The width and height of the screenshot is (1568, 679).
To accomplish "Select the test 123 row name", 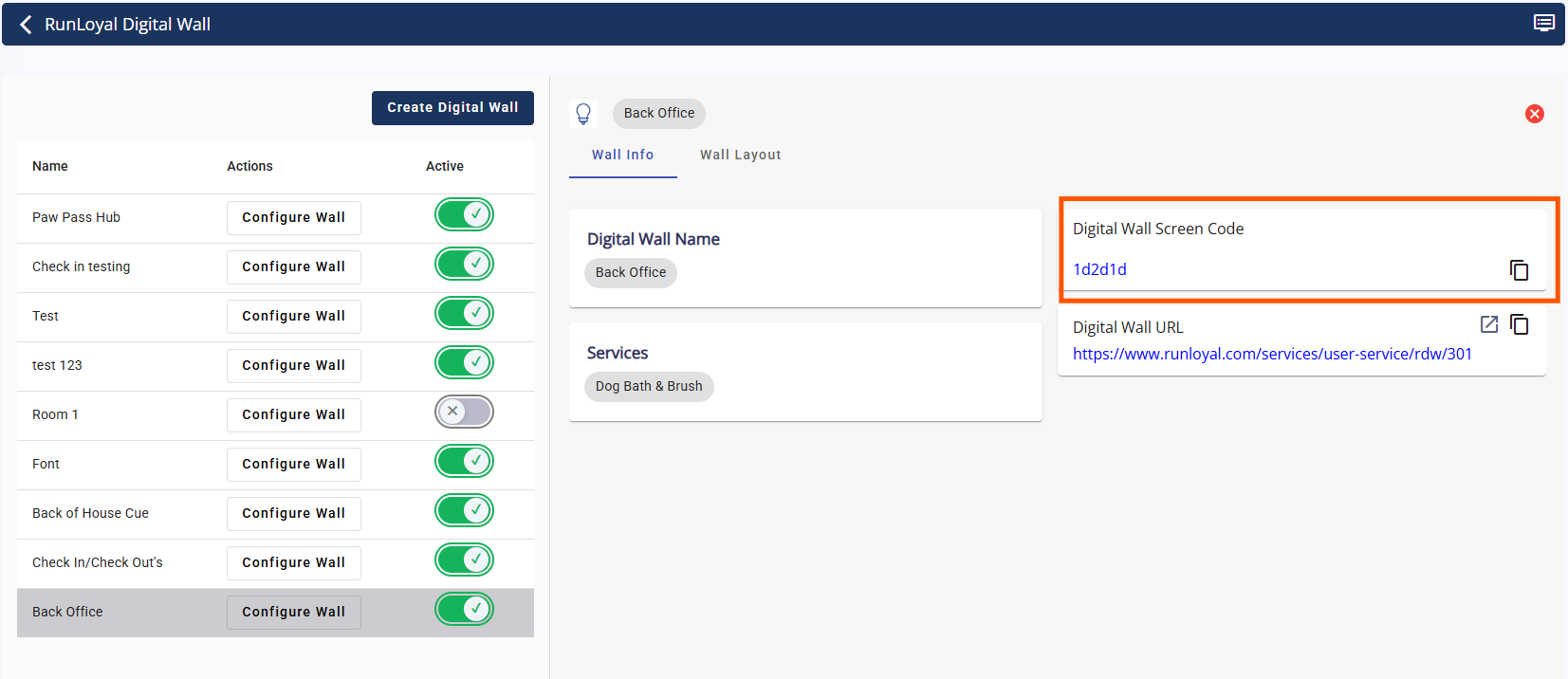I will [x=57, y=365].
